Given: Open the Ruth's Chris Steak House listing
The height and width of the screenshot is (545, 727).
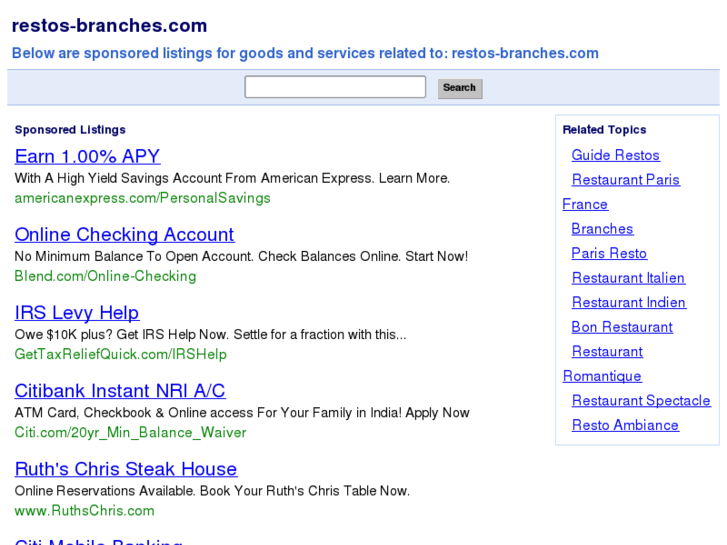Looking at the screenshot, I should pos(126,469).
